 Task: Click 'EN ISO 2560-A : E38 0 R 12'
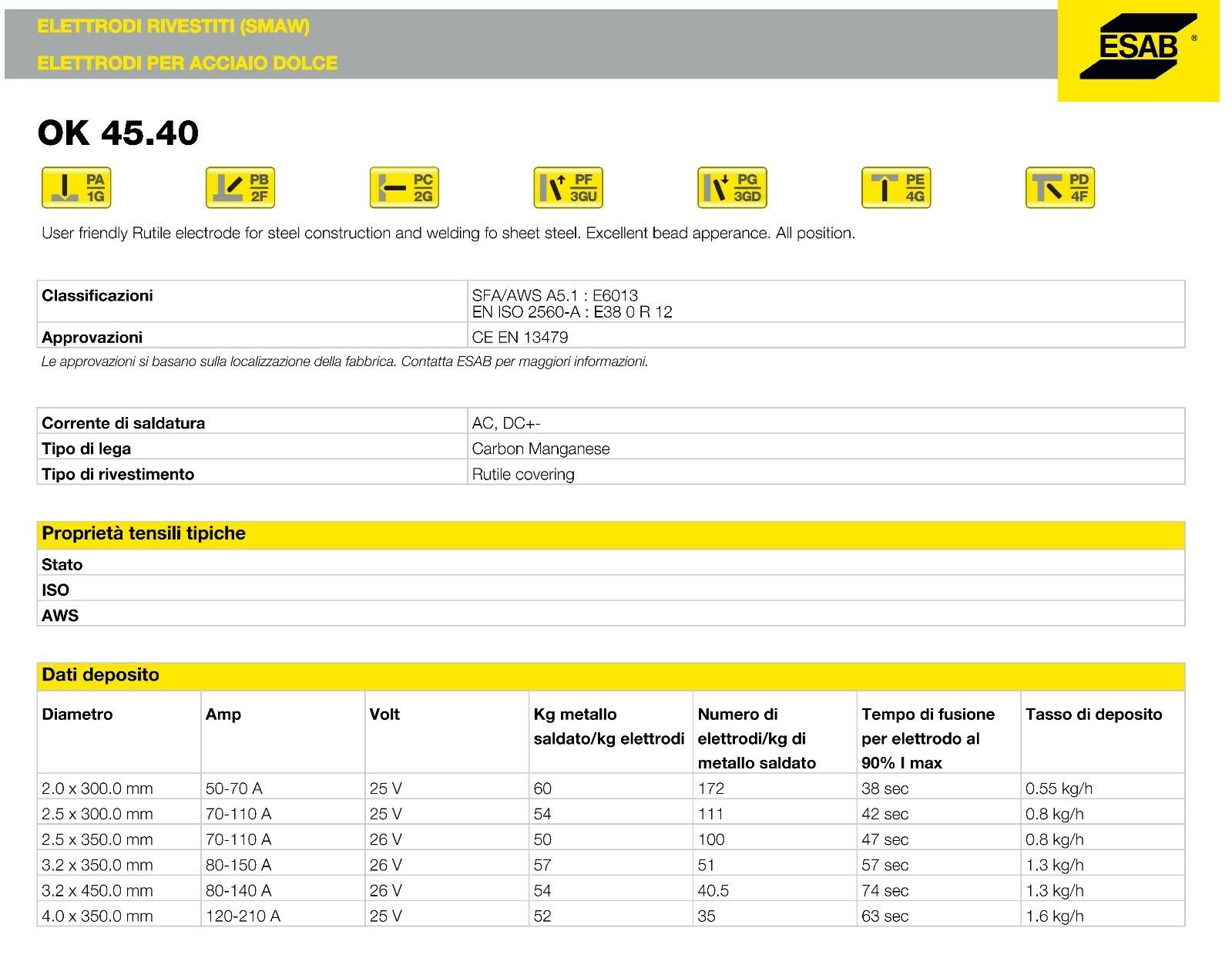point(572,311)
